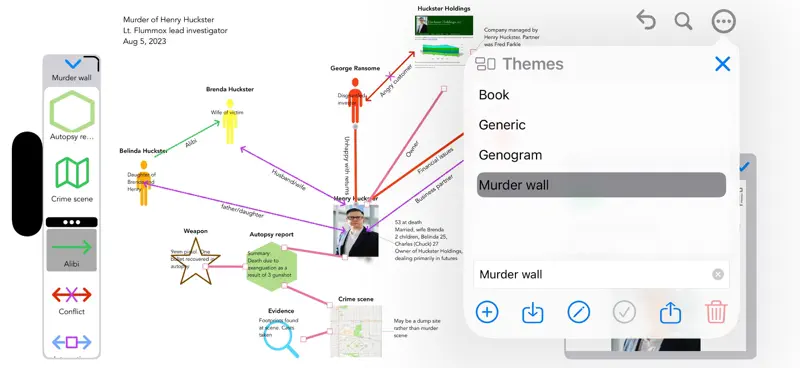Open the more options ellipsis button
The image size is (800, 368).
coord(723,21)
